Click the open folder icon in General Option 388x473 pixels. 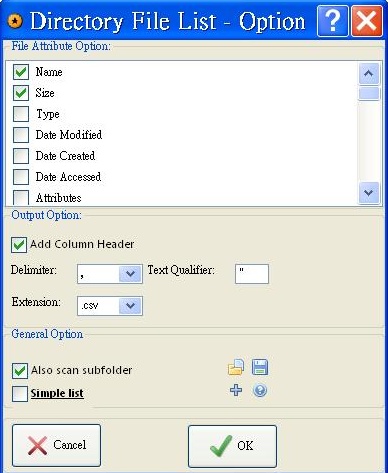236,367
